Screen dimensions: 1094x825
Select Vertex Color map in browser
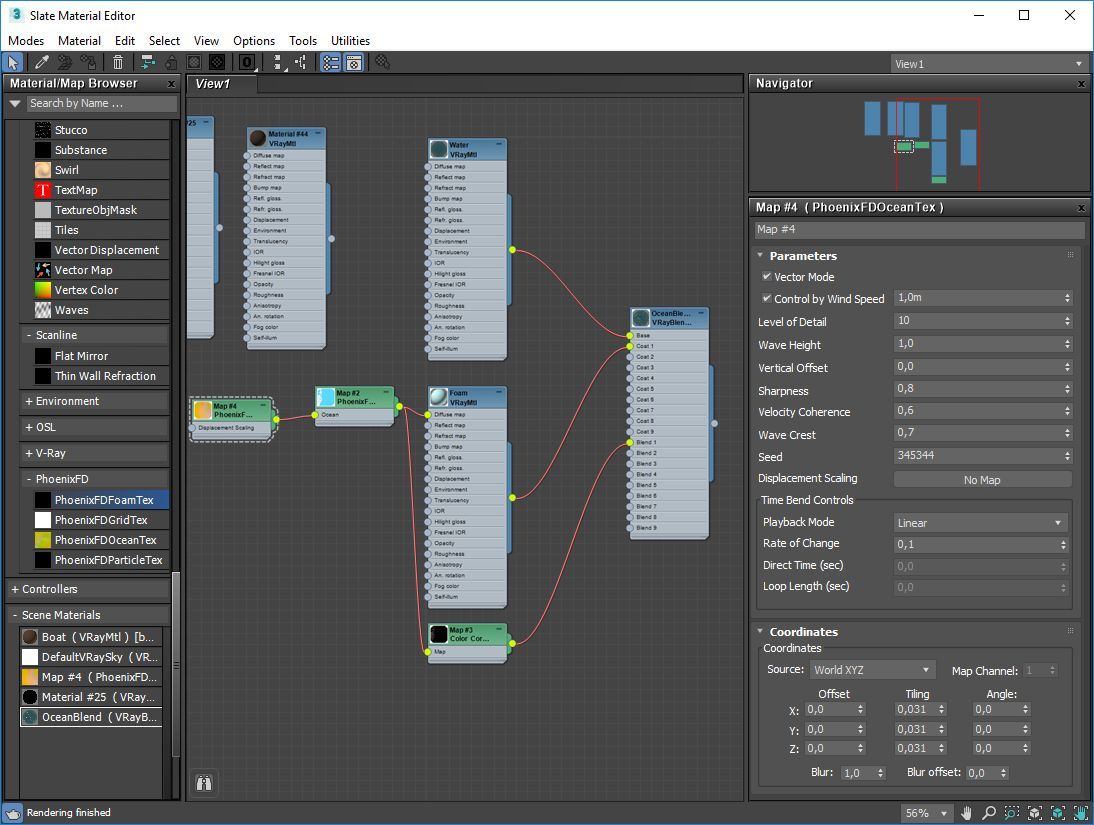(x=101, y=290)
